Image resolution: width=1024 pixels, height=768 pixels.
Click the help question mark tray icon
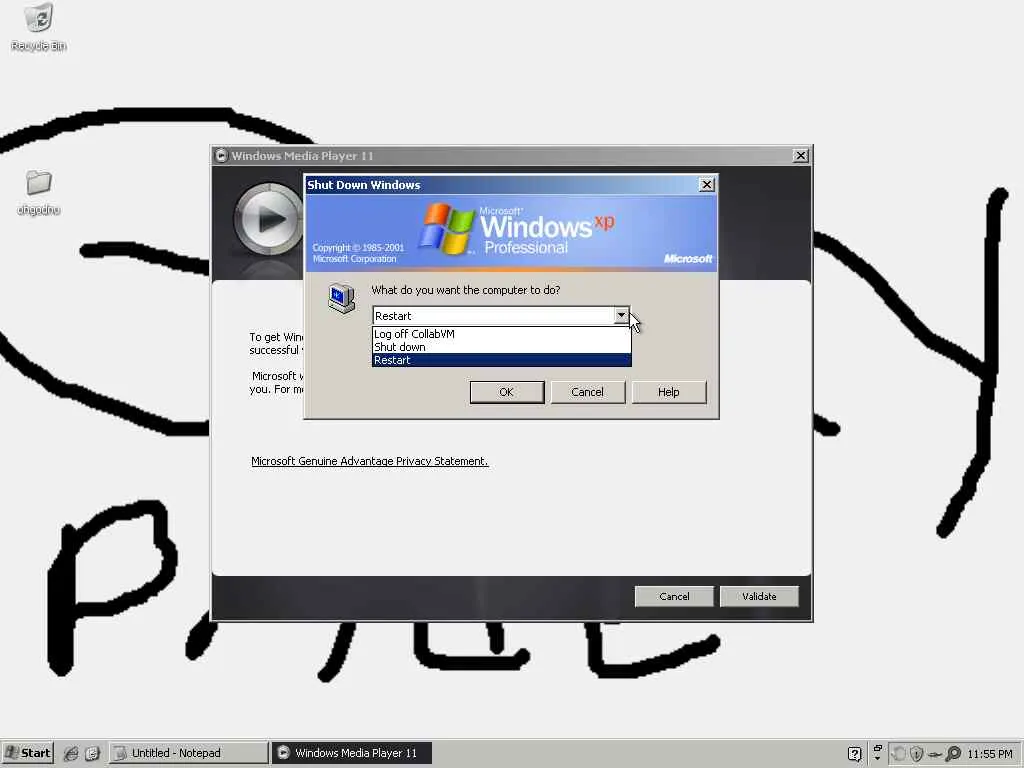click(x=854, y=754)
